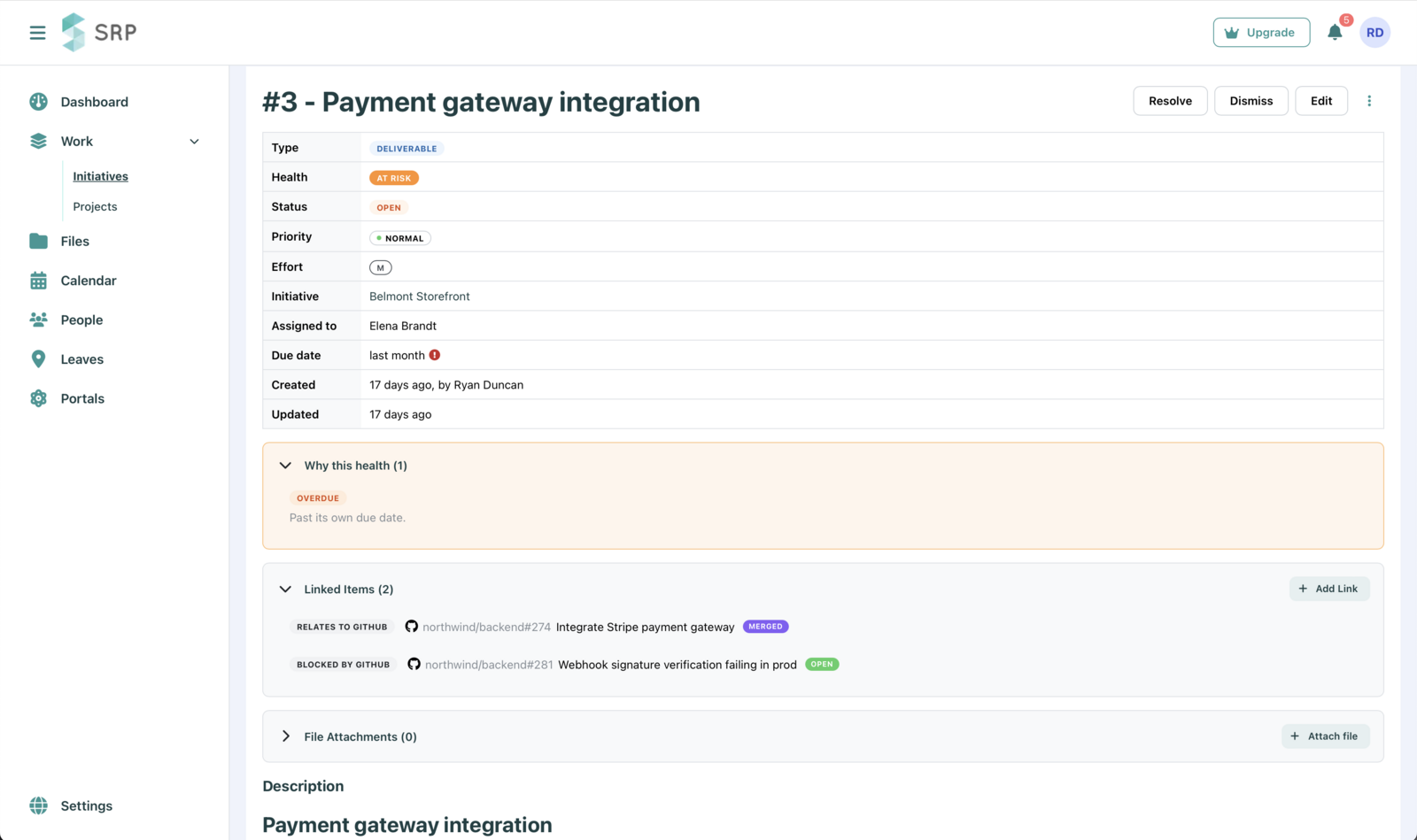This screenshot has width=1417, height=840.
Task: Click the NORMAL priority badge
Action: (x=400, y=238)
